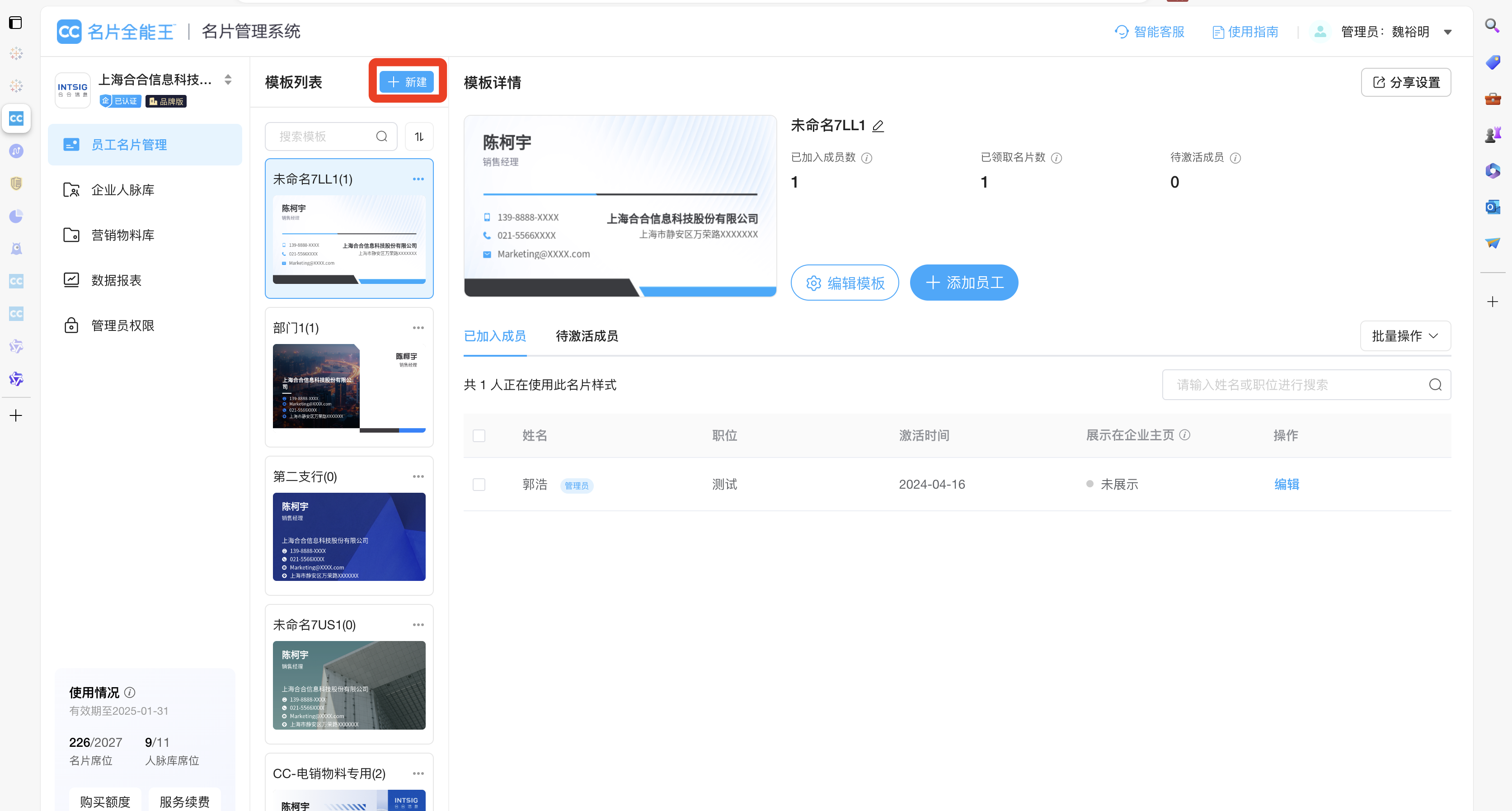This screenshot has height=811, width=1512.
Task: Open 员工名片管理 in the sidebar
Action: pyautogui.click(x=145, y=145)
